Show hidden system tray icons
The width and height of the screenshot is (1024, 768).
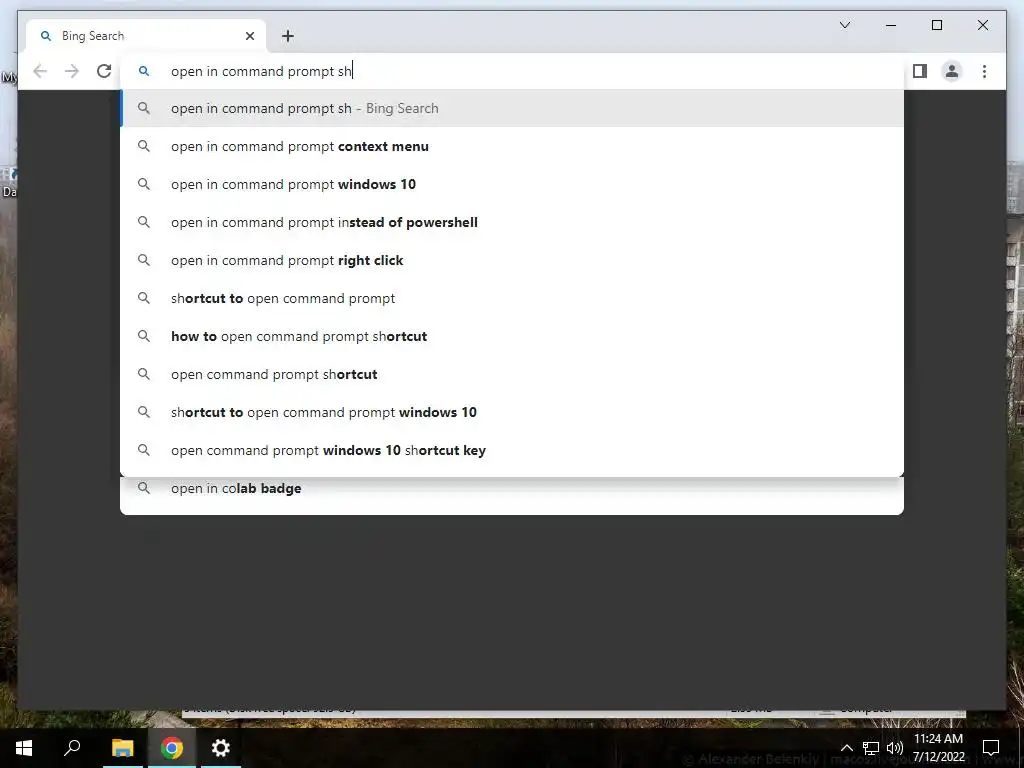(x=846, y=748)
